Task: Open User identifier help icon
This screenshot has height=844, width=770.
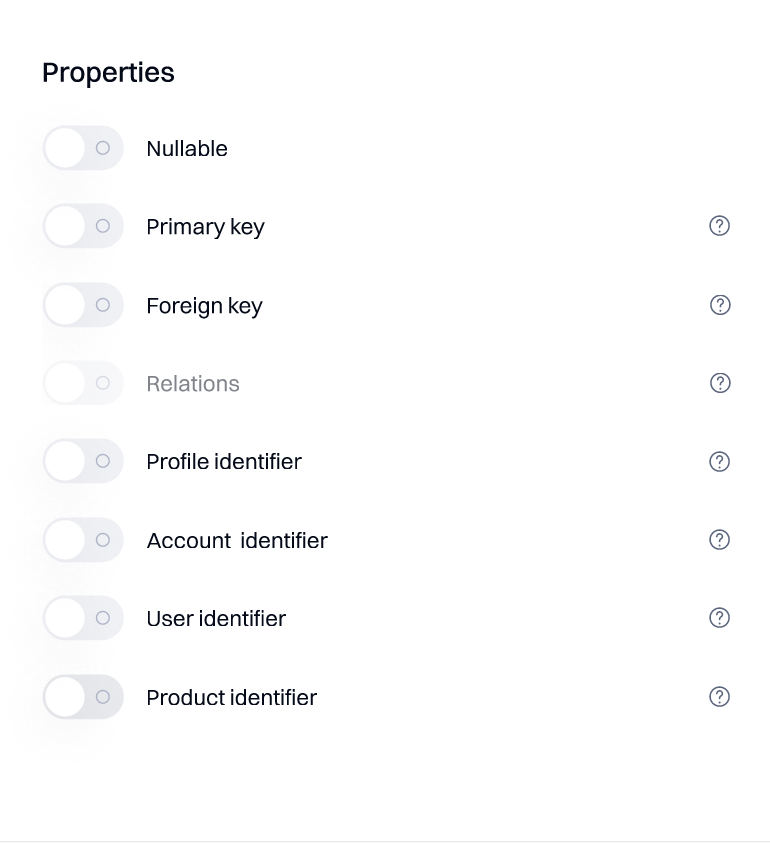Action: point(719,618)
